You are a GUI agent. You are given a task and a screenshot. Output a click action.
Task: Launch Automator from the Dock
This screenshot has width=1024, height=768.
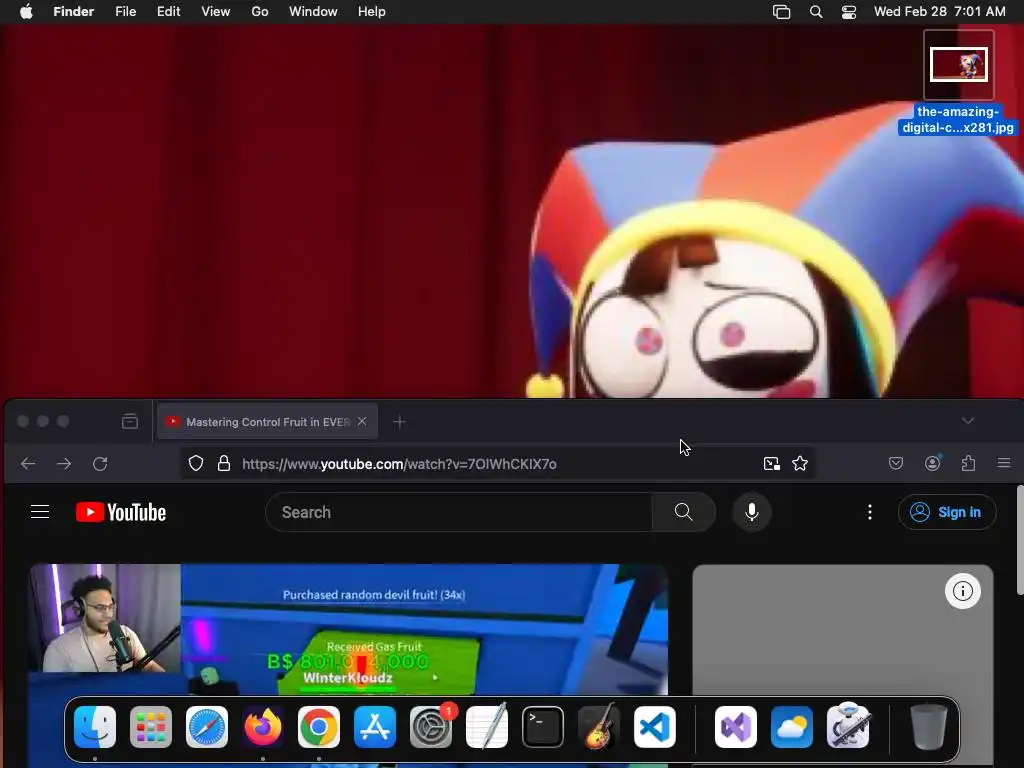848,727
